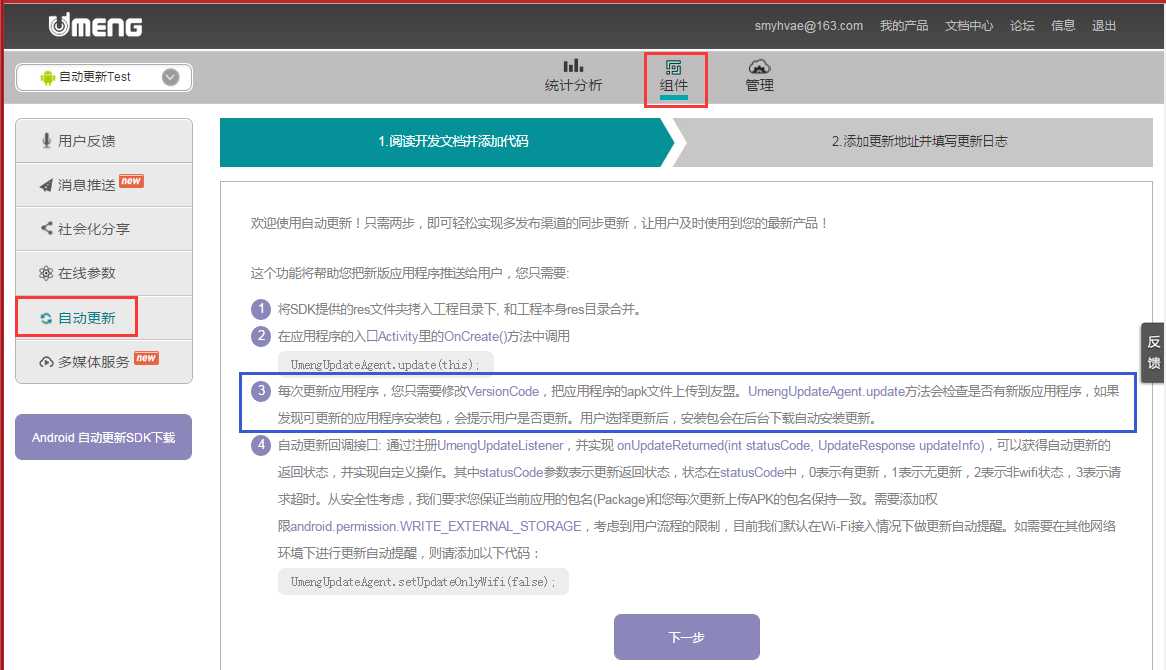Viewport: 1166px width, 670px height.
Task: Click the new badge beside 消息推送
Action: [x=131, y=181]
